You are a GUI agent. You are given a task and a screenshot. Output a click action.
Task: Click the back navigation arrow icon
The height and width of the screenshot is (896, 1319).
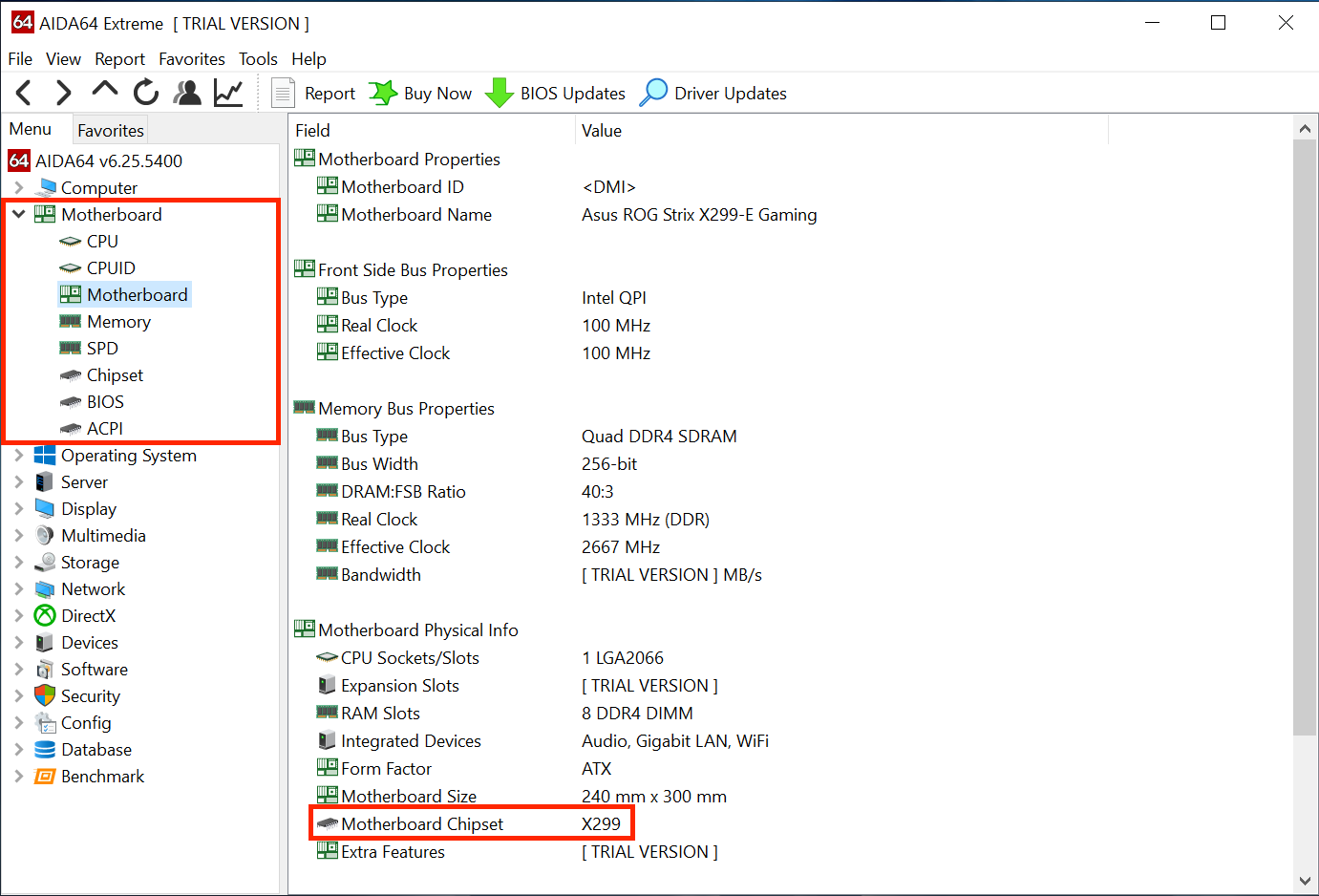(x=24, y=93)
